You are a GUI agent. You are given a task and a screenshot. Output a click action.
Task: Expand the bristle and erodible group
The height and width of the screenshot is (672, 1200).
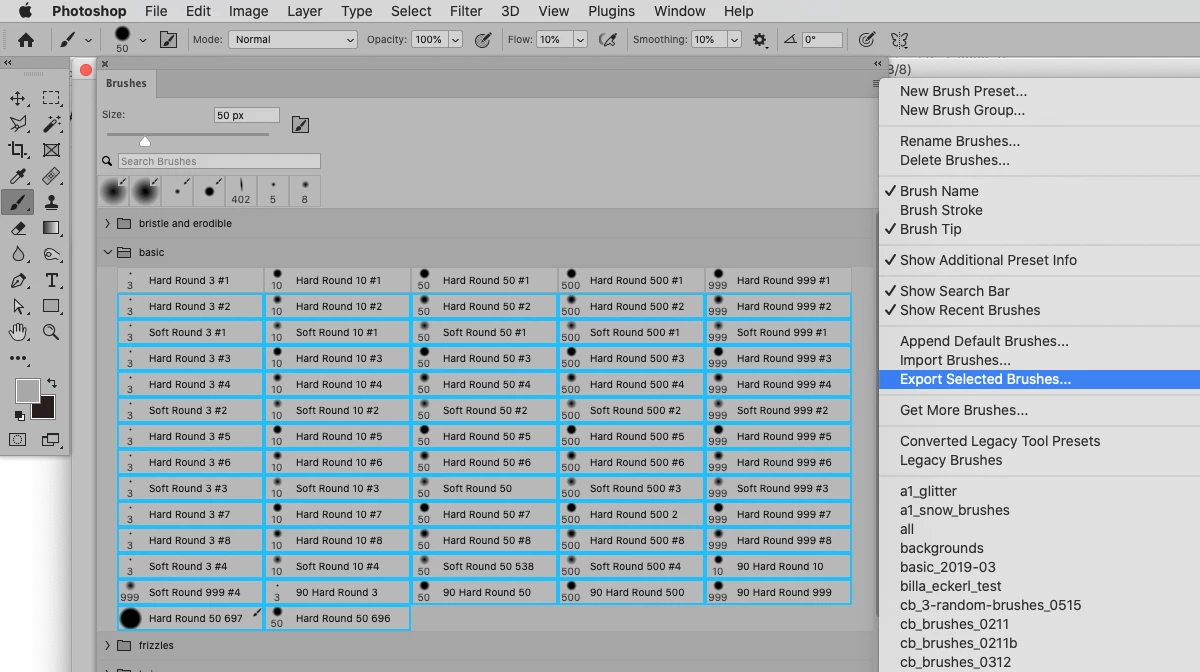point(107,224)
